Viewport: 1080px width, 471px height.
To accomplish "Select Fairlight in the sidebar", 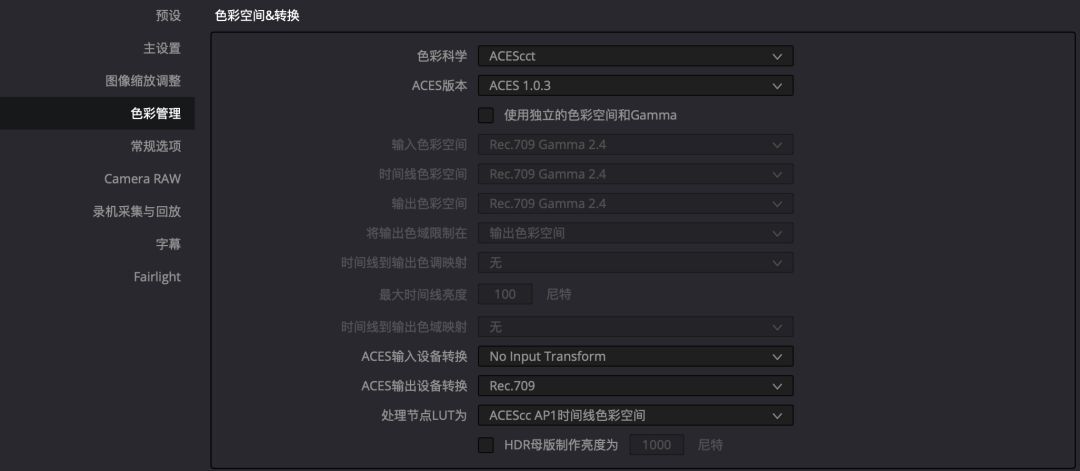I will [157, 276].
